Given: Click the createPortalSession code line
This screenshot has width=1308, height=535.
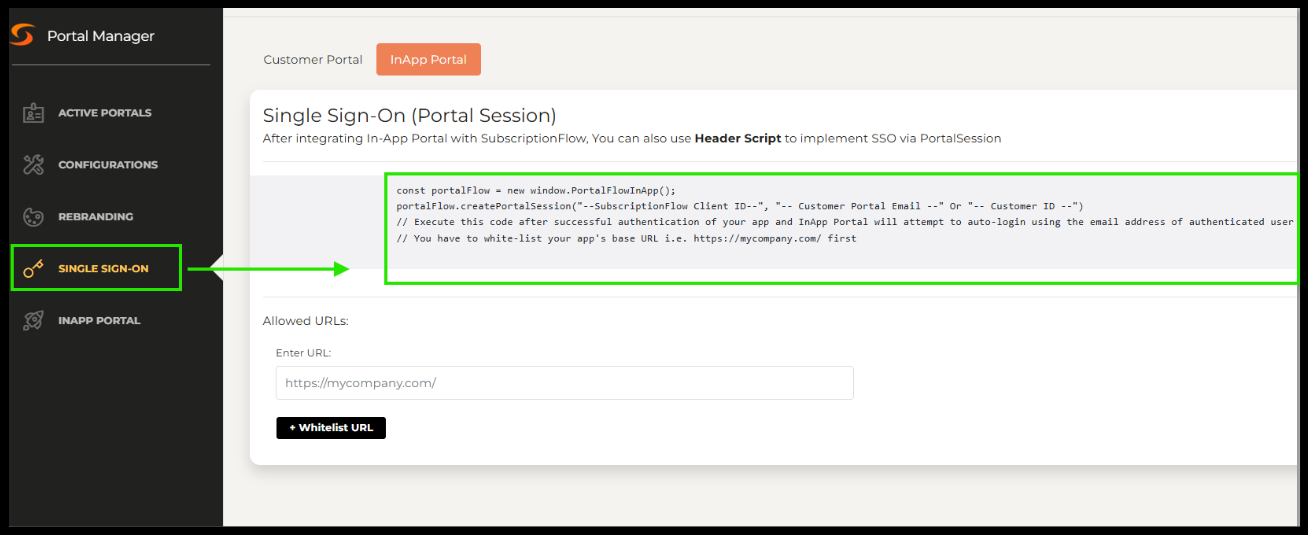Looking at the screenshot, I should (740, 206).
